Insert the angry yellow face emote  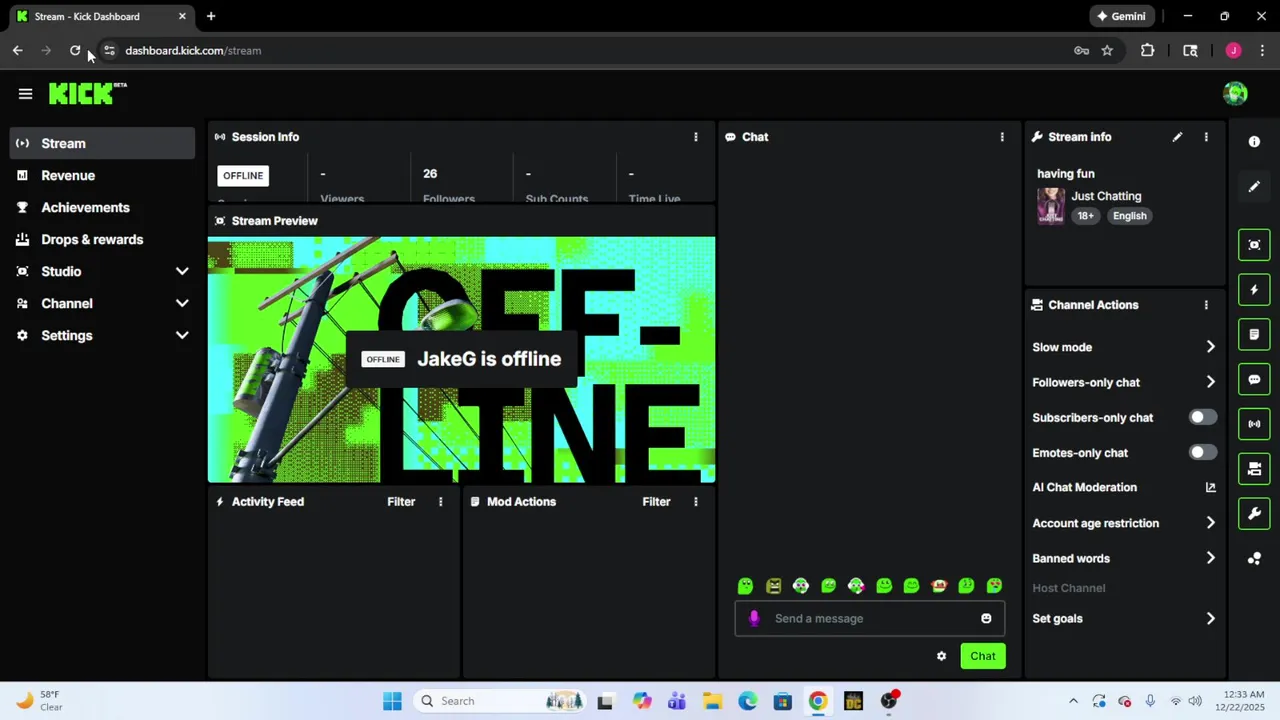coord(773,586)
